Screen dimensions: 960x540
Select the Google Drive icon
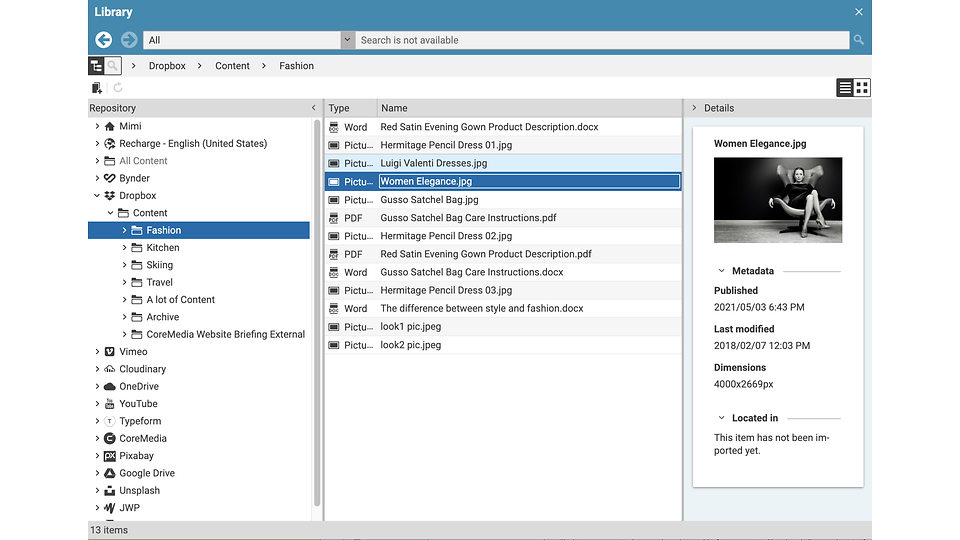(x=110, y=473)
